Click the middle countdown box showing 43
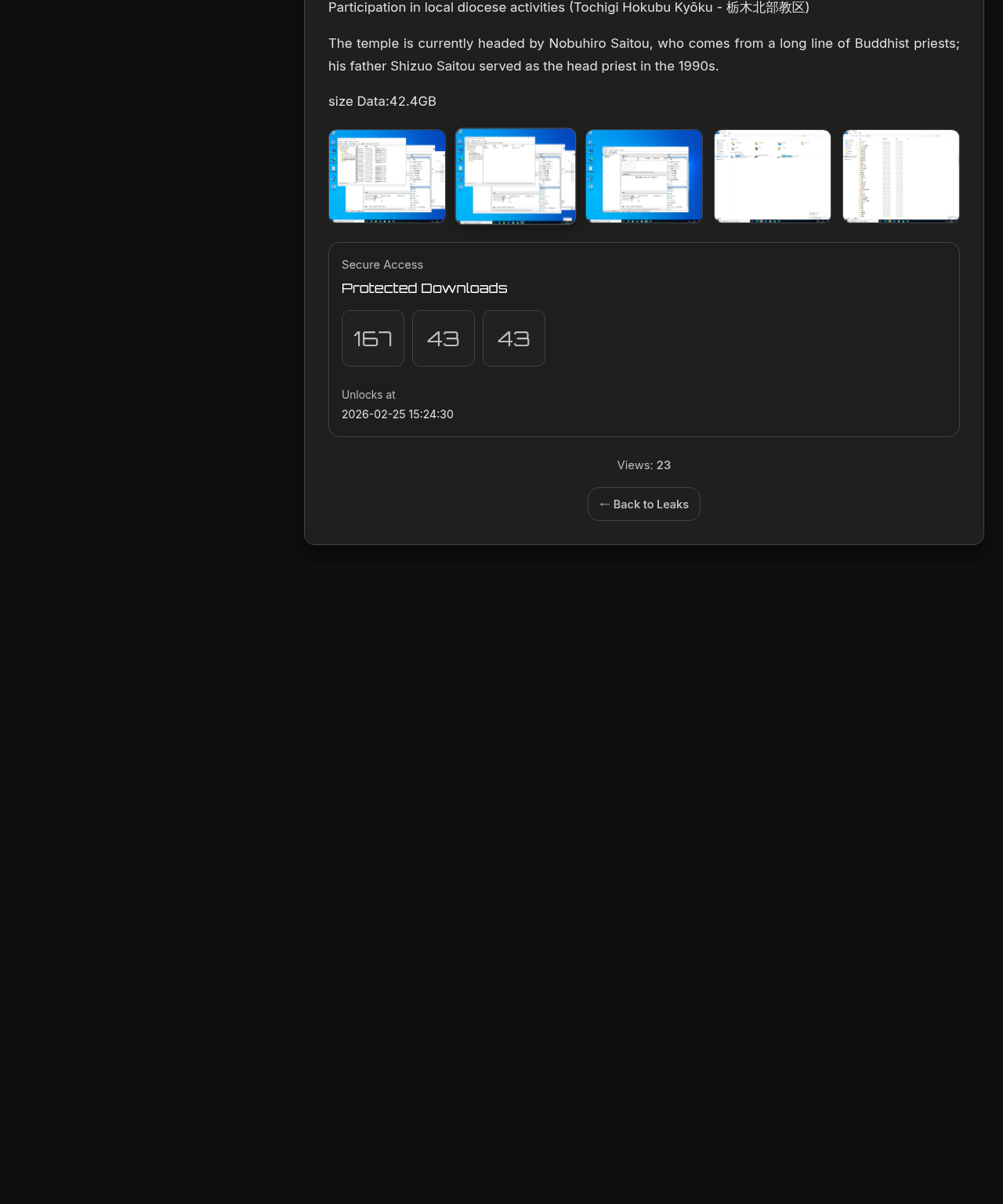 click(x=444, y=338)
